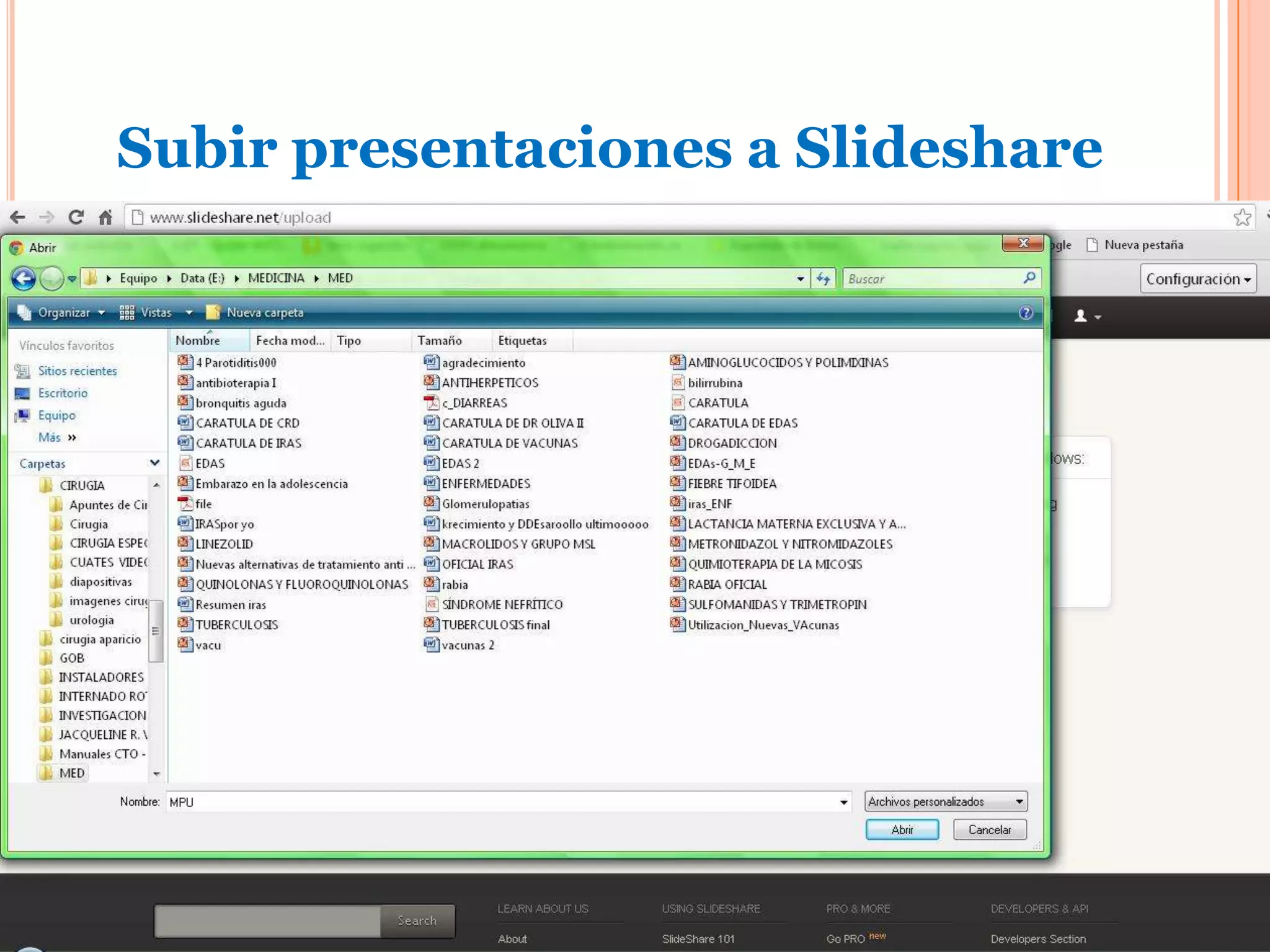The image size is (1270, 952).
Task: Sort by Etiquetas column header
Action: tap(531, 340)
